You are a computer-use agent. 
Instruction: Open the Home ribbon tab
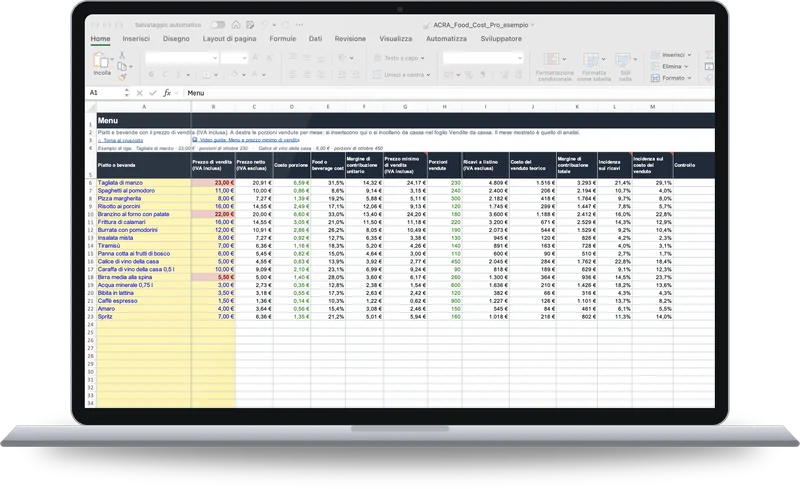point(101,38)
